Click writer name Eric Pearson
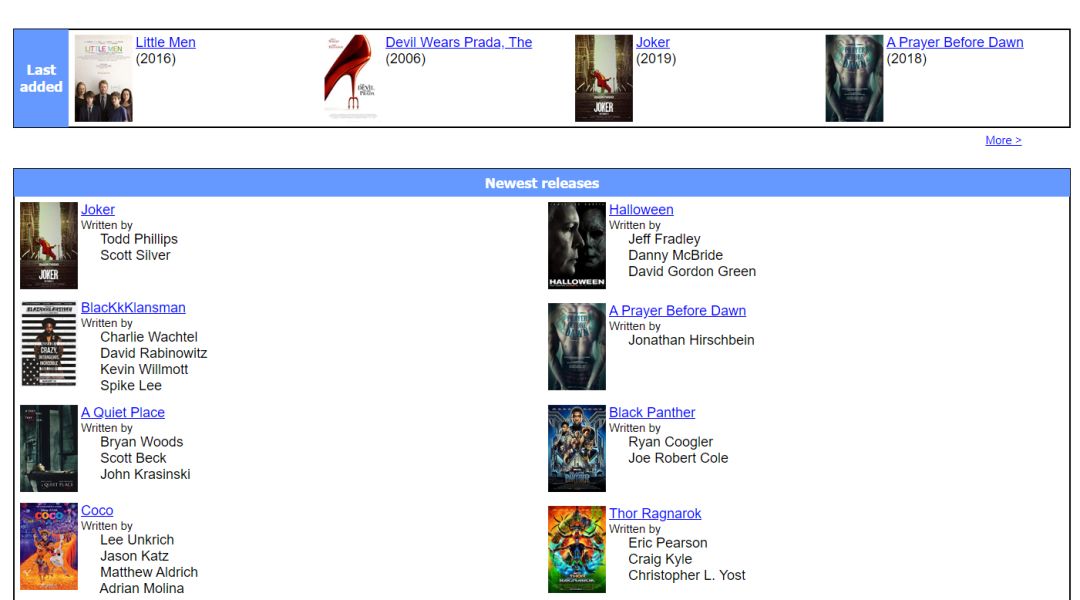The image size is (1080, 600). coord(667,543)
